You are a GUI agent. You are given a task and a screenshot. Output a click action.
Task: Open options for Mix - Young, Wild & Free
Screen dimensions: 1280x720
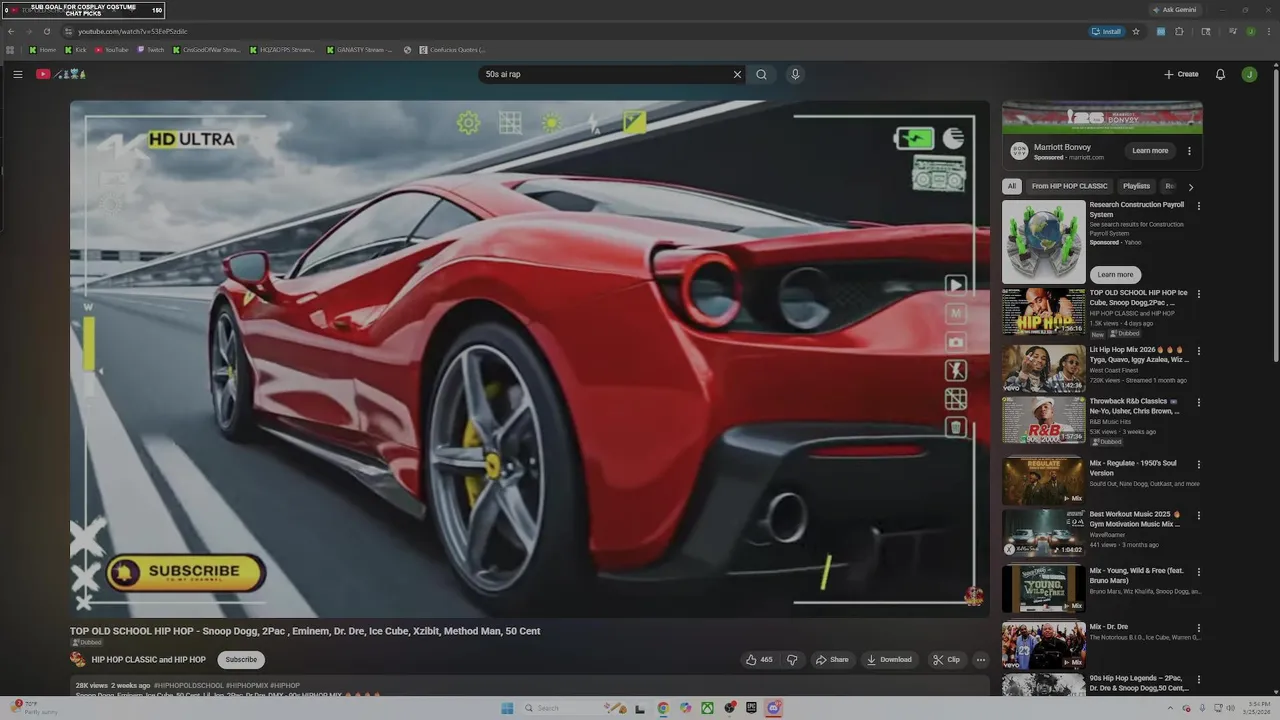pos(1199,572)
